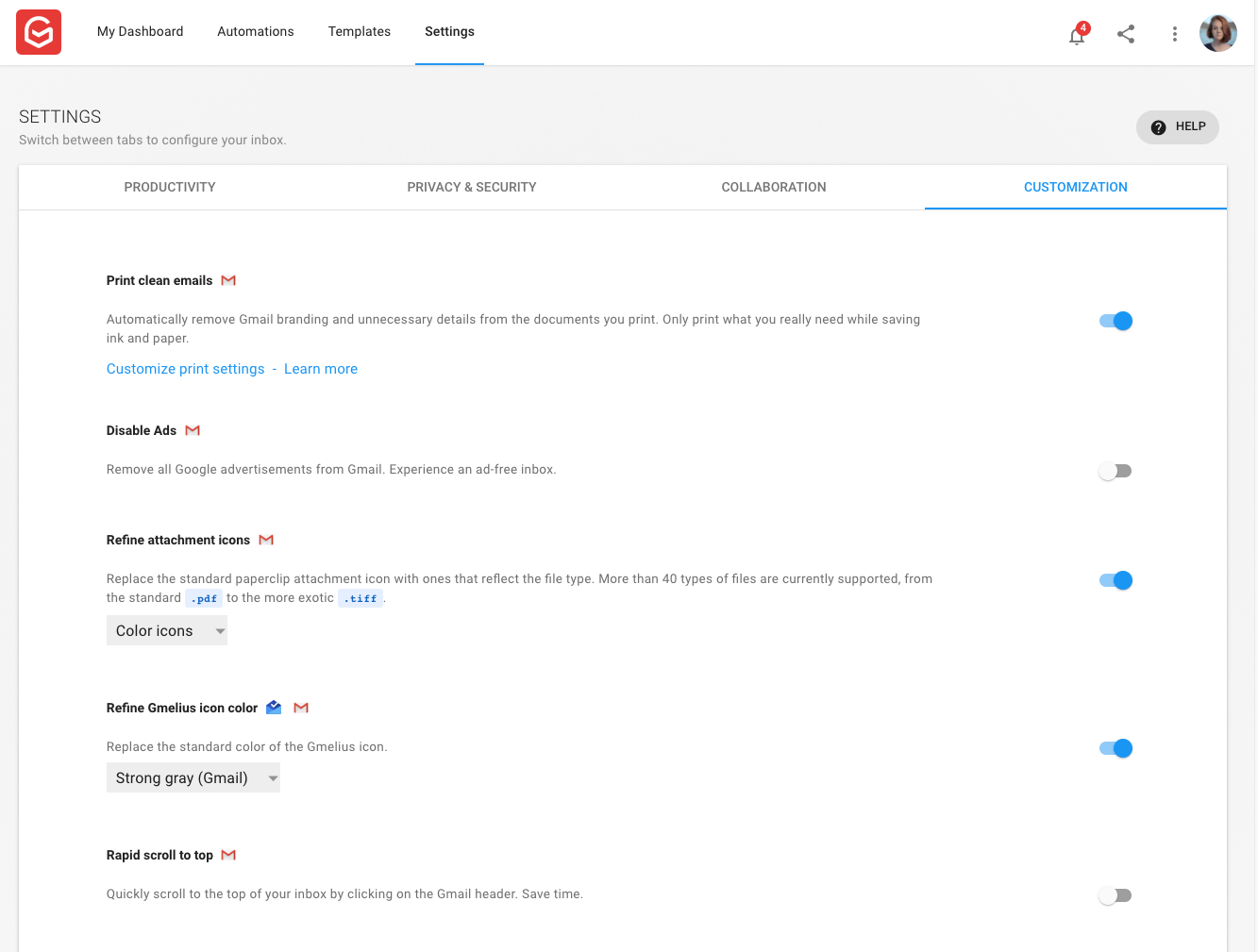Viewport: 1258px width, 952px height.
Task: Click the Gmail icon beside Print clean emails
Action: pyautogui.click(x=228, y=279)
